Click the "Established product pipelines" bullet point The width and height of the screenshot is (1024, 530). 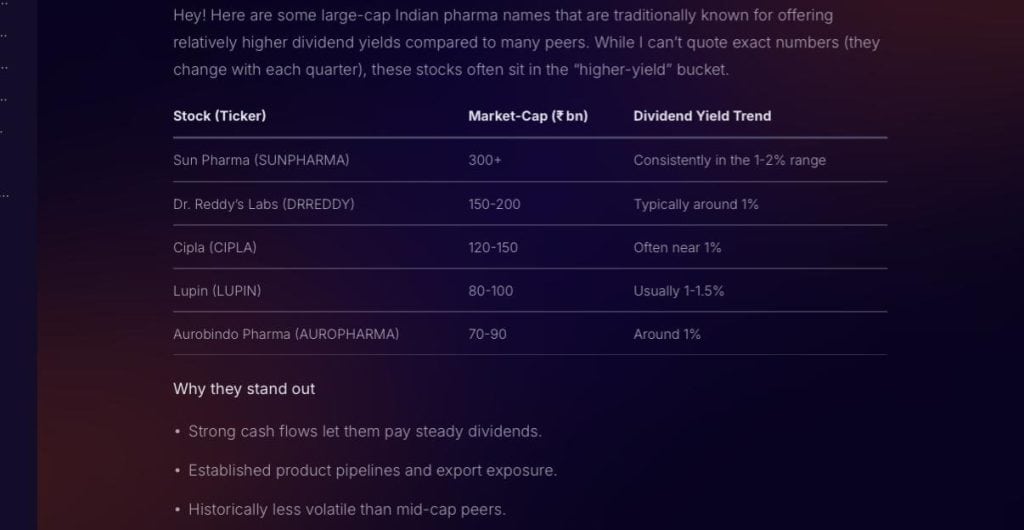pos(372,470)
